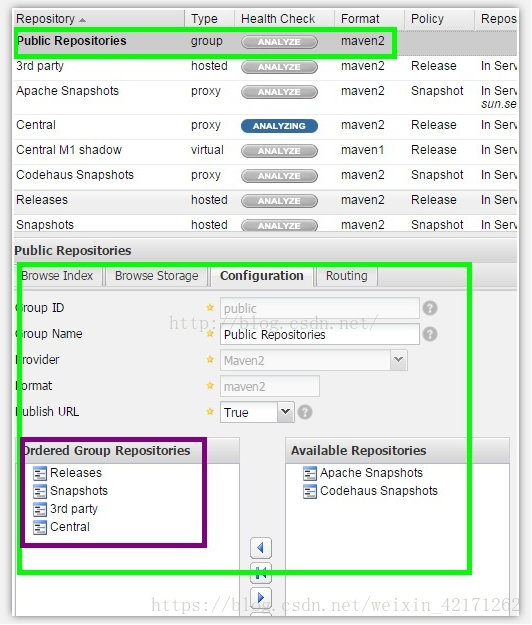Click the Snapshots repository icon in Ordered Group

(39, 491)
